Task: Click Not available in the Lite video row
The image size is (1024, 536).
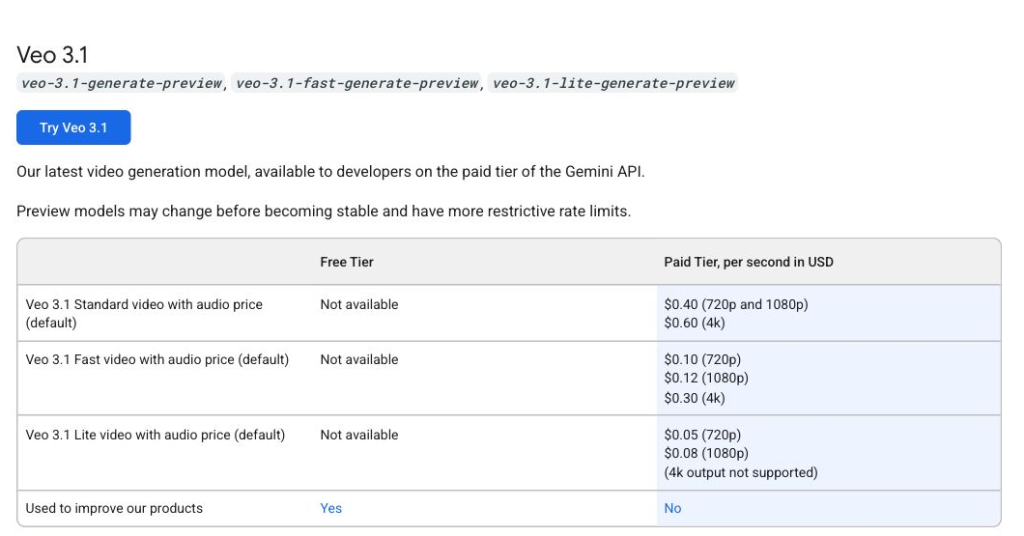Action: point(359,435)
